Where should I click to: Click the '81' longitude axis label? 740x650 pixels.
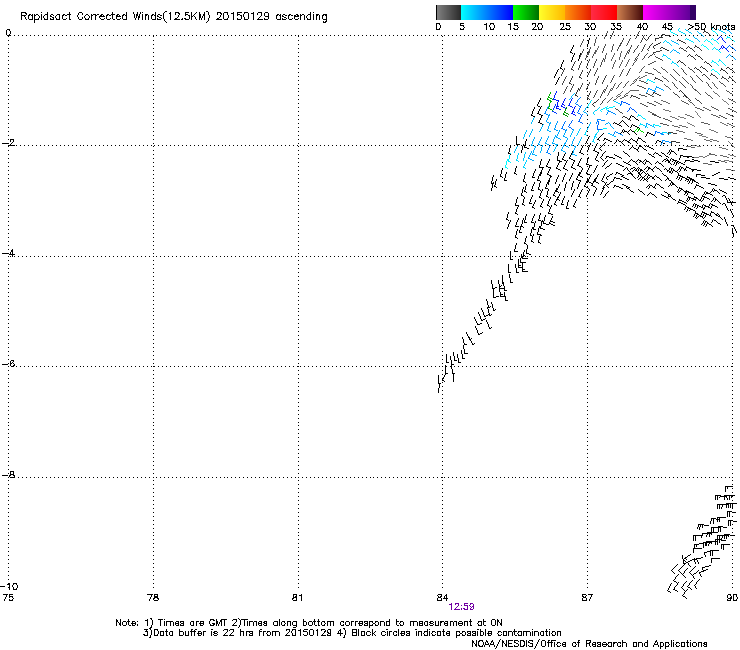coord(297,597)
